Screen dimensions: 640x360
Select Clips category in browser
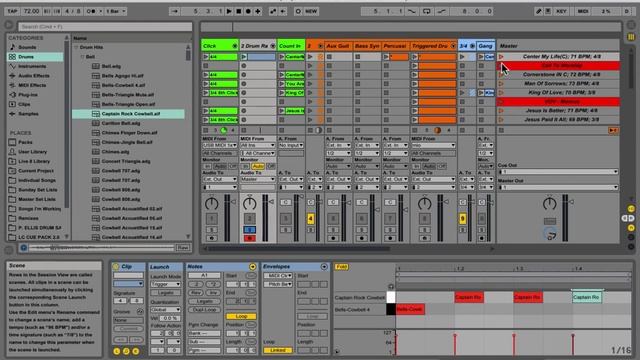tap(24, 104)
